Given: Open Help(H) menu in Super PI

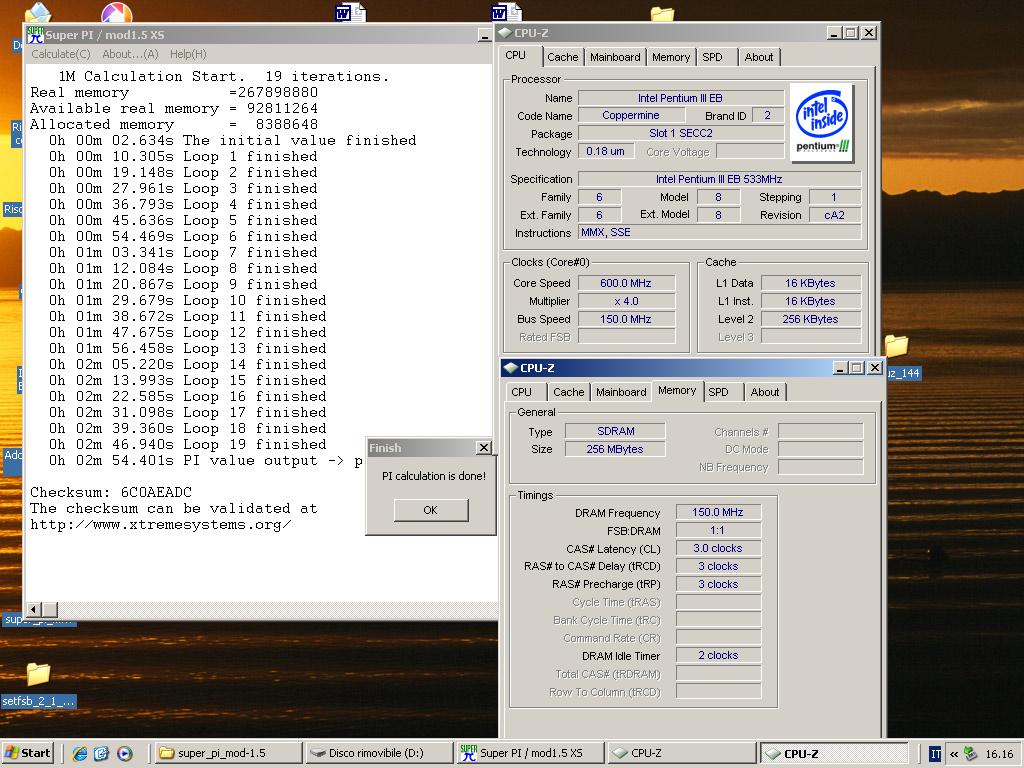Looking at the screenshot, I should (x=188, y=54).
